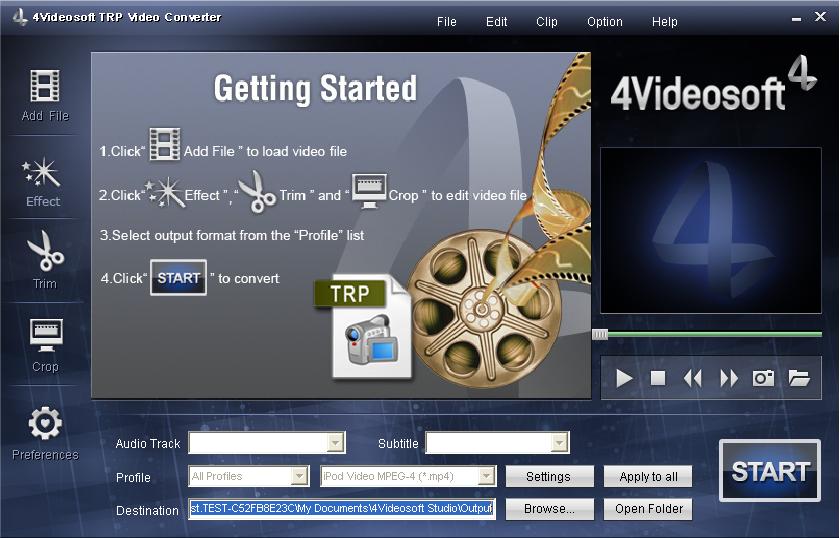Fast forward the preview video

pyautogui.click(x=729, y=378)
